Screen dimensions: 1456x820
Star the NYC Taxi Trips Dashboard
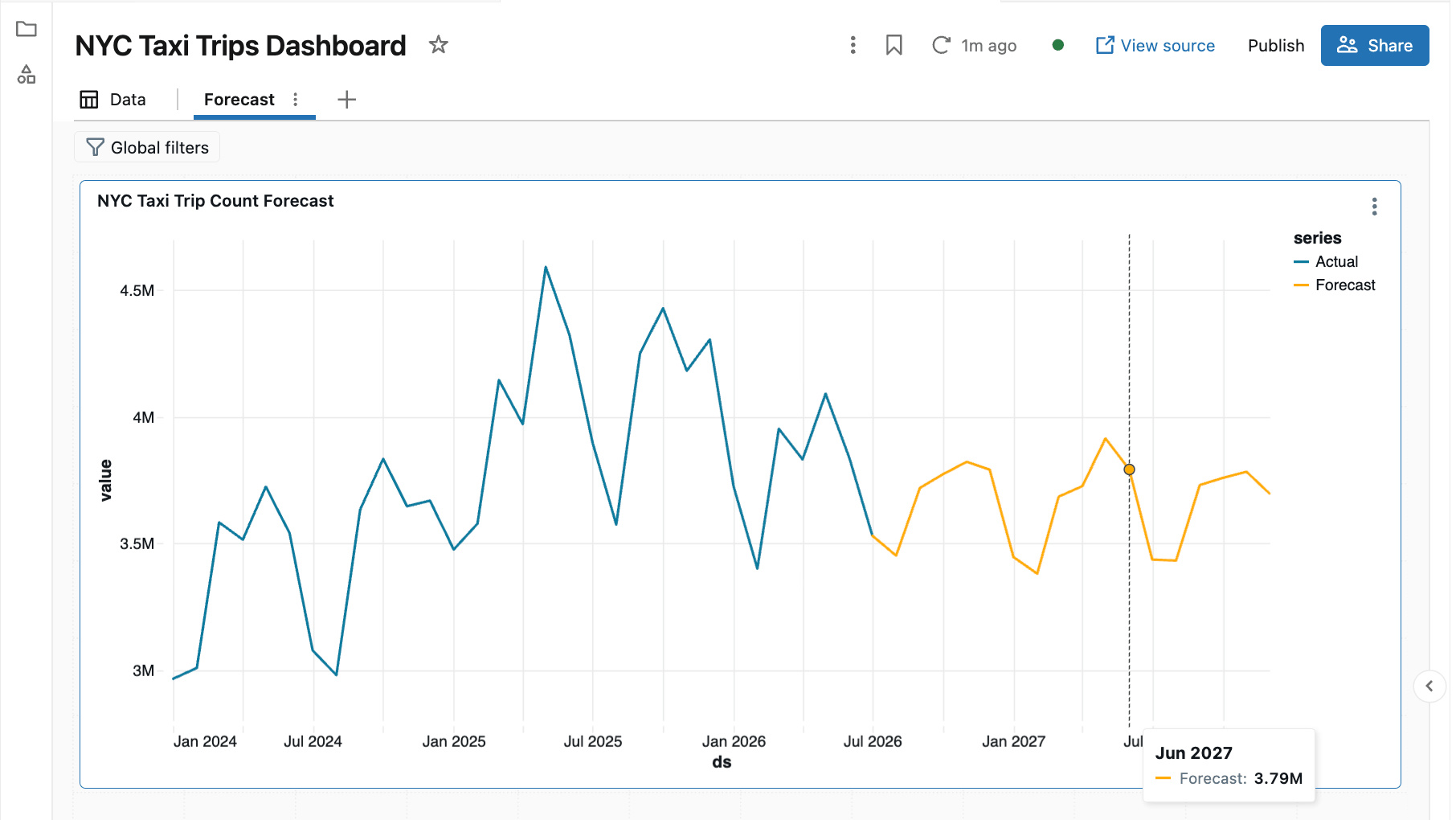point(438,45)
